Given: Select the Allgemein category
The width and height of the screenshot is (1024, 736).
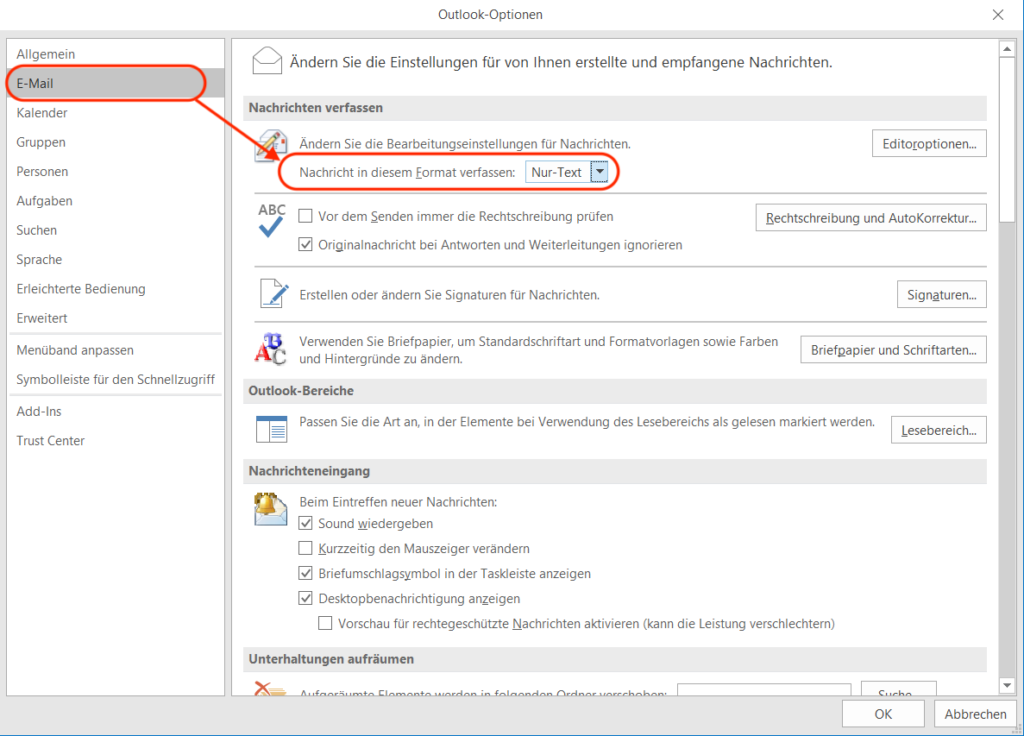Looking at the screenshot, I should point(116,54).
